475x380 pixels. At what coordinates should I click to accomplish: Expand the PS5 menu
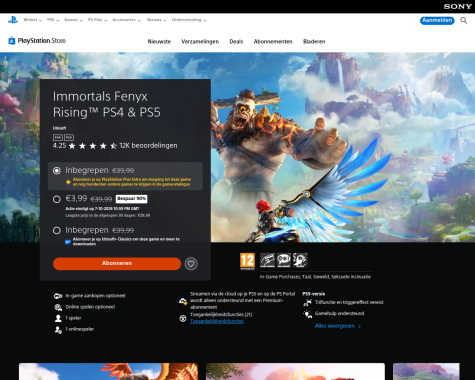[53, 20]
